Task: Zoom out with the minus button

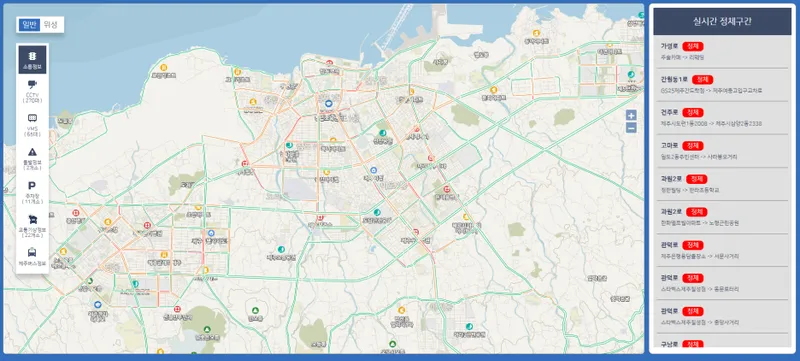Action: [x=631, y=128]
